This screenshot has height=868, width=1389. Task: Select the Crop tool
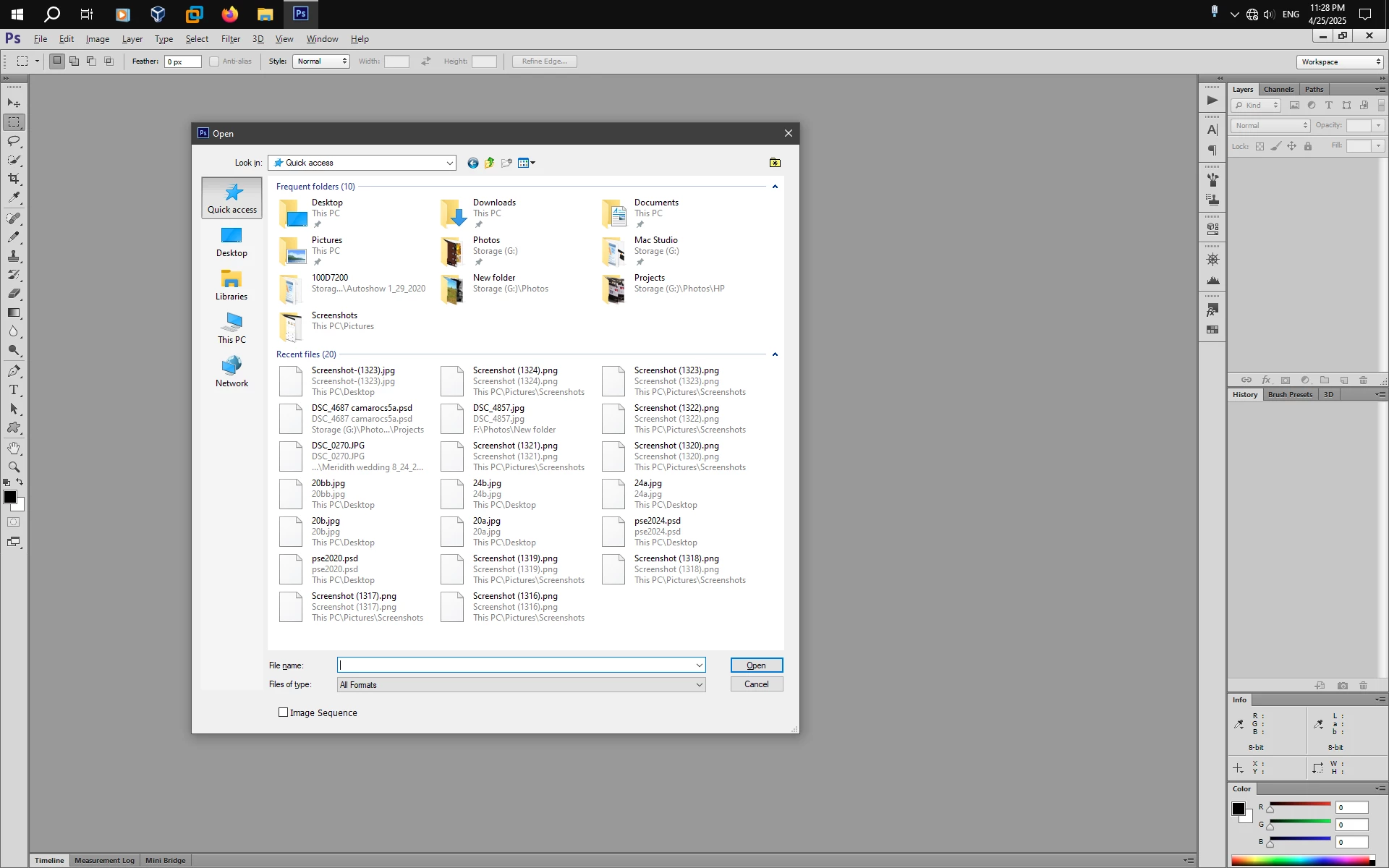tap(14, 178)
